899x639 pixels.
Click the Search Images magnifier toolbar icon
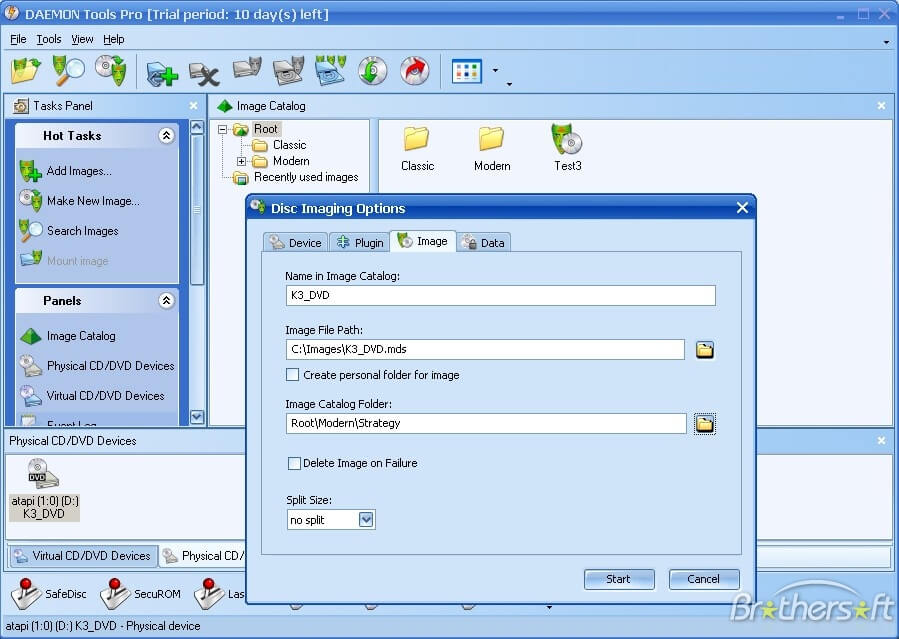[68, 71]
